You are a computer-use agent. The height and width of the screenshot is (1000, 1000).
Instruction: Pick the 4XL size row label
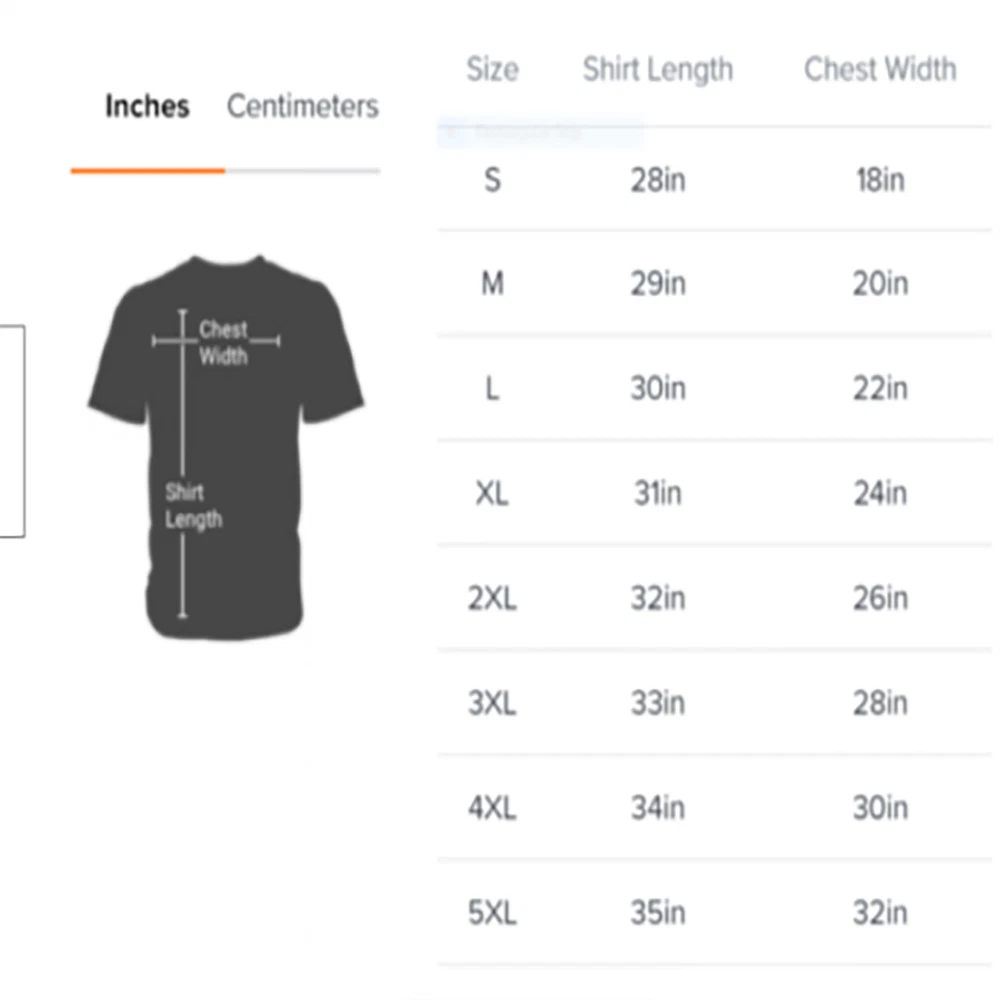tap(492, 808)
